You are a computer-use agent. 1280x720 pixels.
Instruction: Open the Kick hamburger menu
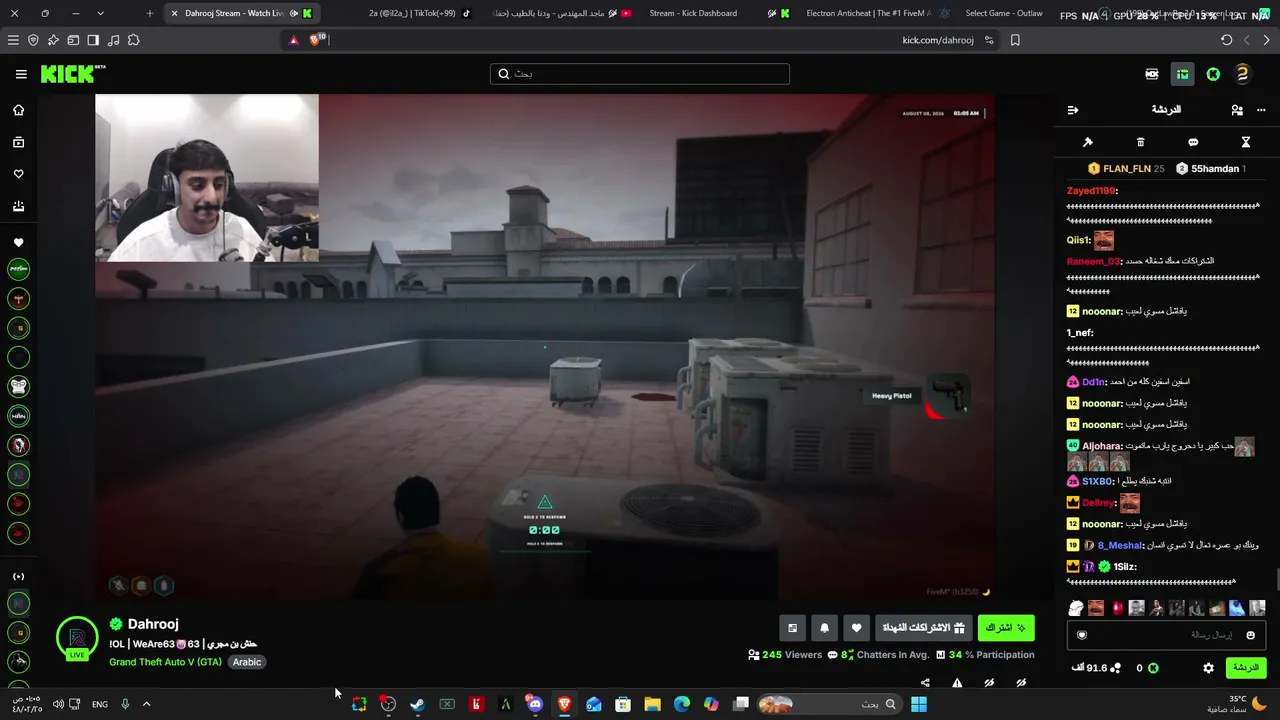(x=21, y=74)
